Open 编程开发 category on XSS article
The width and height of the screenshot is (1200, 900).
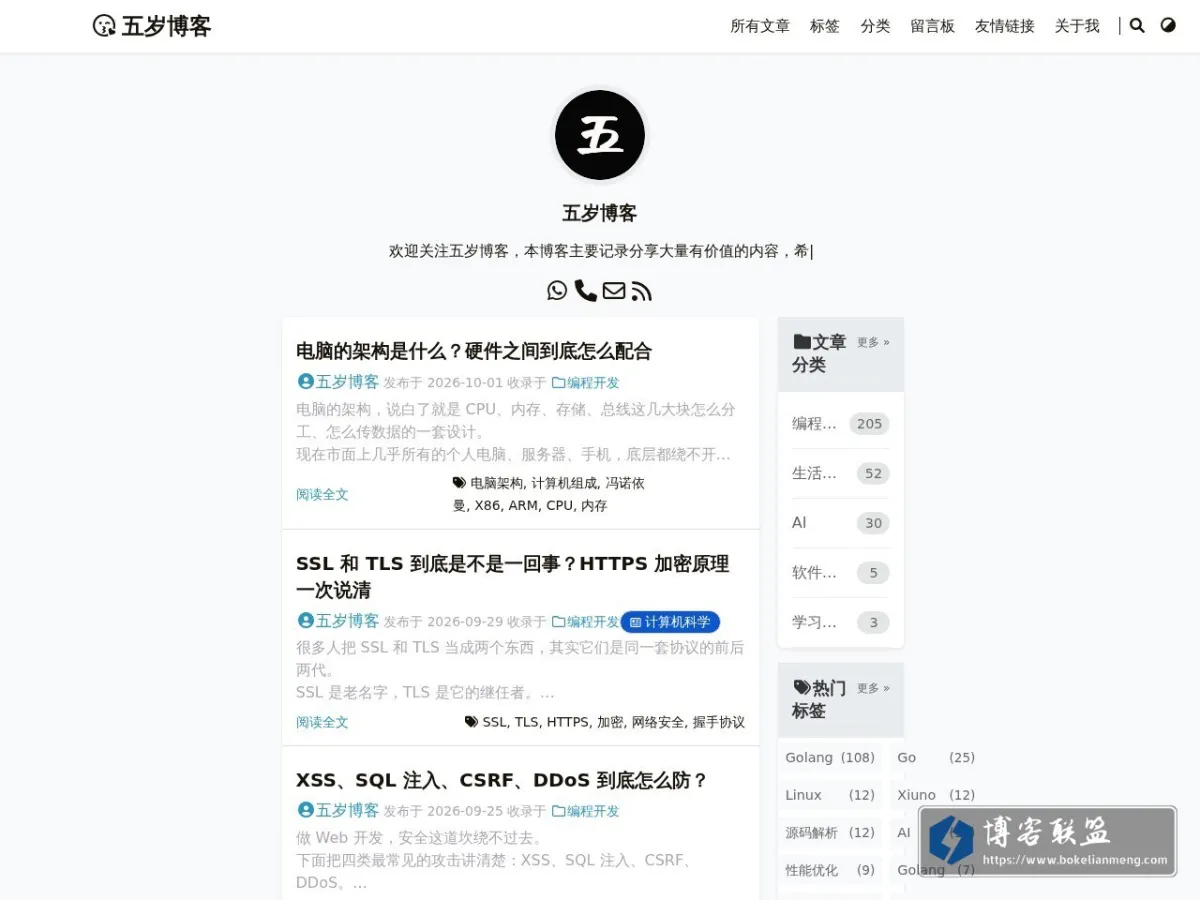[x=586, y=811]
